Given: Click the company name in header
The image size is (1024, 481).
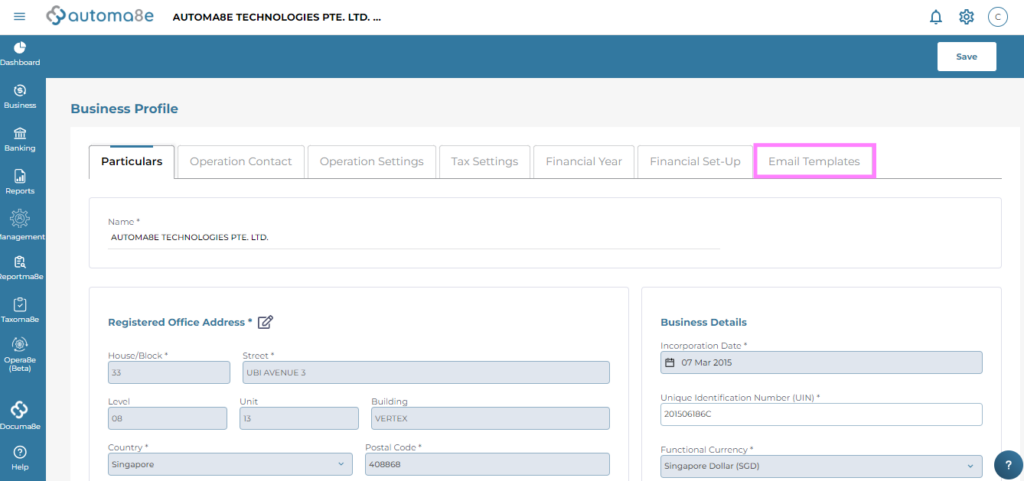Looking at the screenshot, I should (x=277, y=17).
